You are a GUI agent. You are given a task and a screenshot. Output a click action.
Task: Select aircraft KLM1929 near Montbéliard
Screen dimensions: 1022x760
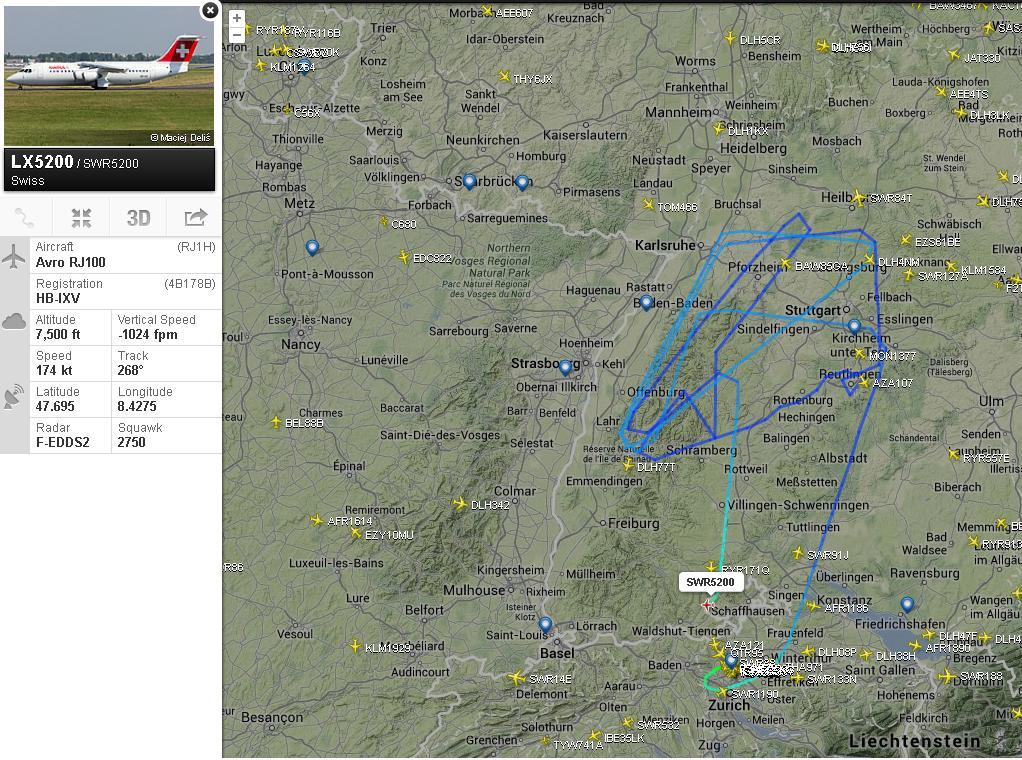click(x=355, y=646)
